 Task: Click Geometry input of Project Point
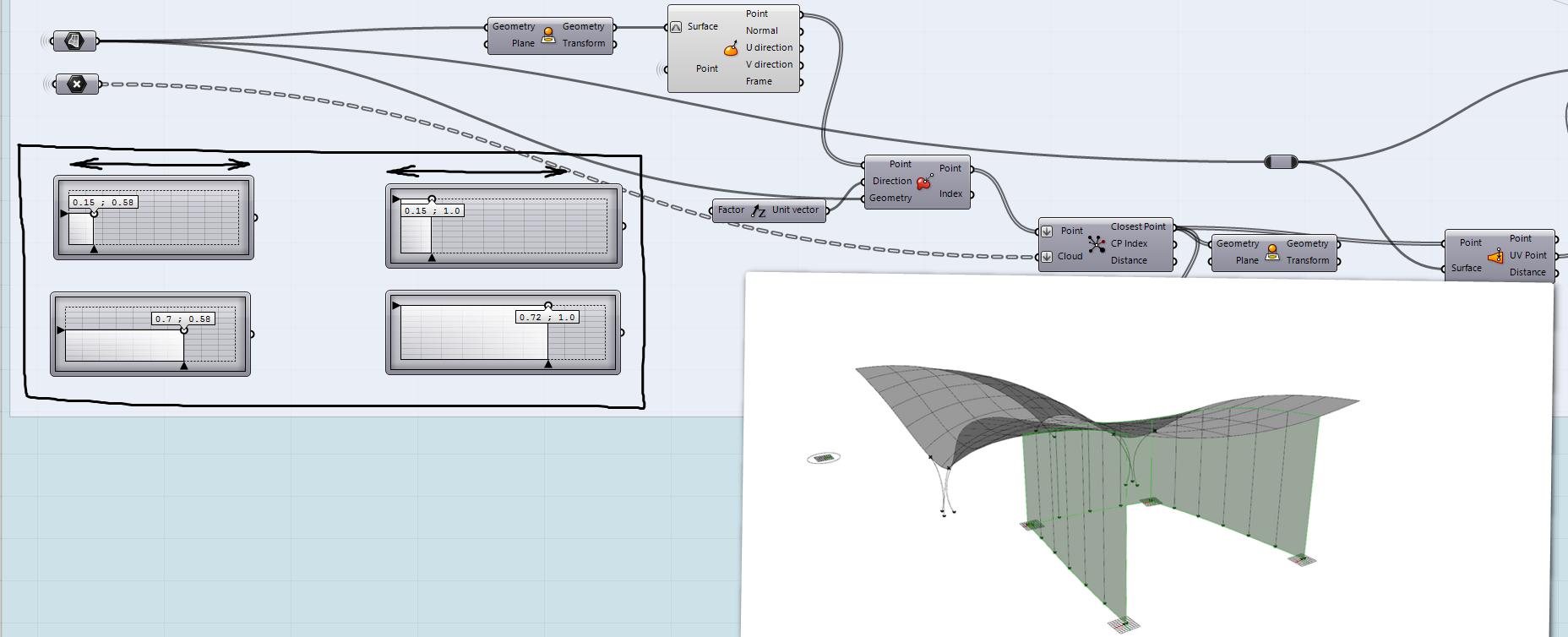click(890, 199)
